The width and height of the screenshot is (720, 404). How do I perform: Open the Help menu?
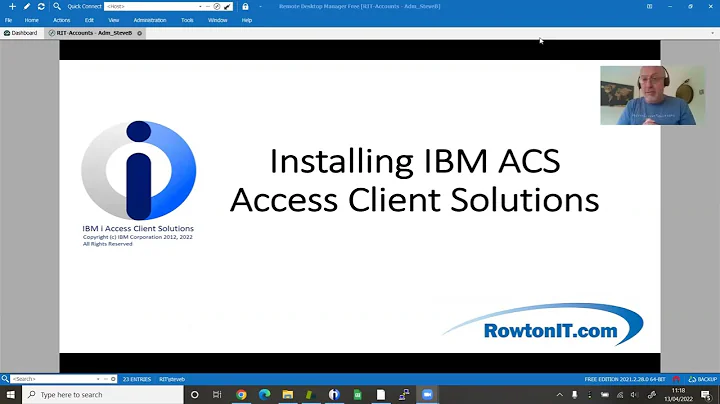(x=247, y=20)
